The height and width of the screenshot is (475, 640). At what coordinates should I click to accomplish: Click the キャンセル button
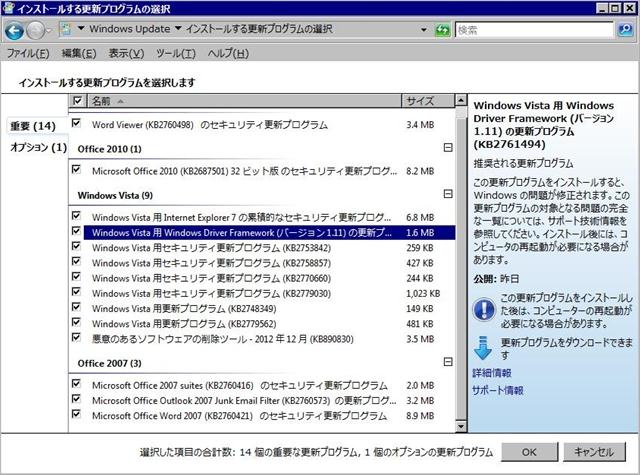pyautogui.click(x=594, y=452)
